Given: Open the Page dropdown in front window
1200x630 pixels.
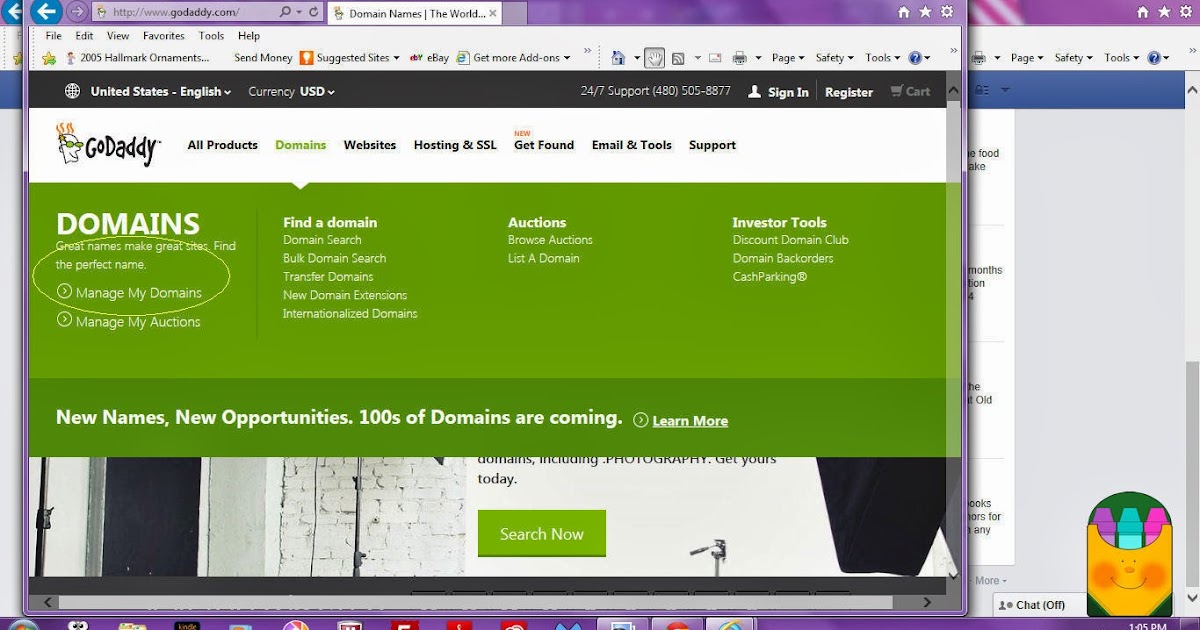Looking at the screenshot, I should click(788, 58).
